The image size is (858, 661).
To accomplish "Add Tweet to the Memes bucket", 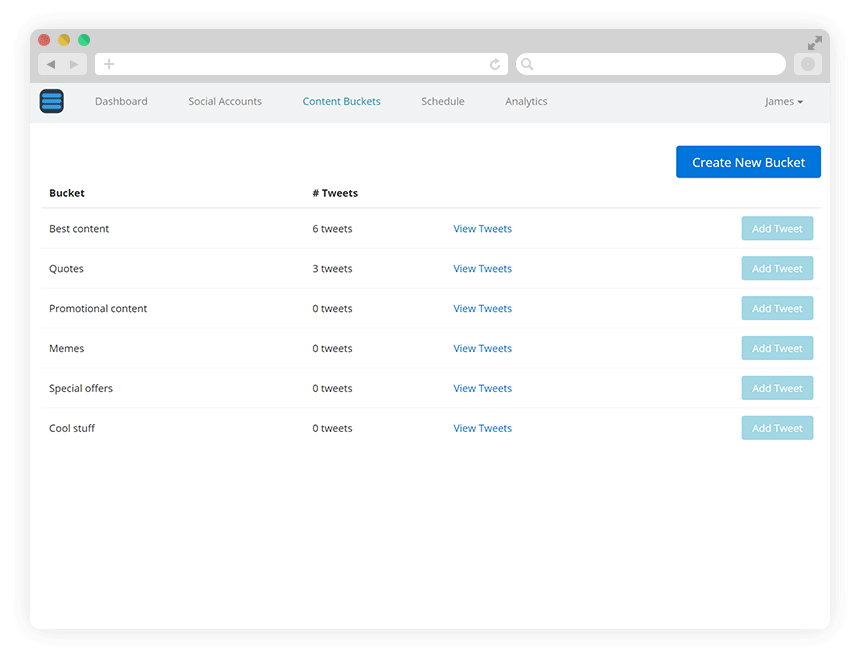I will tap(777, 348).
